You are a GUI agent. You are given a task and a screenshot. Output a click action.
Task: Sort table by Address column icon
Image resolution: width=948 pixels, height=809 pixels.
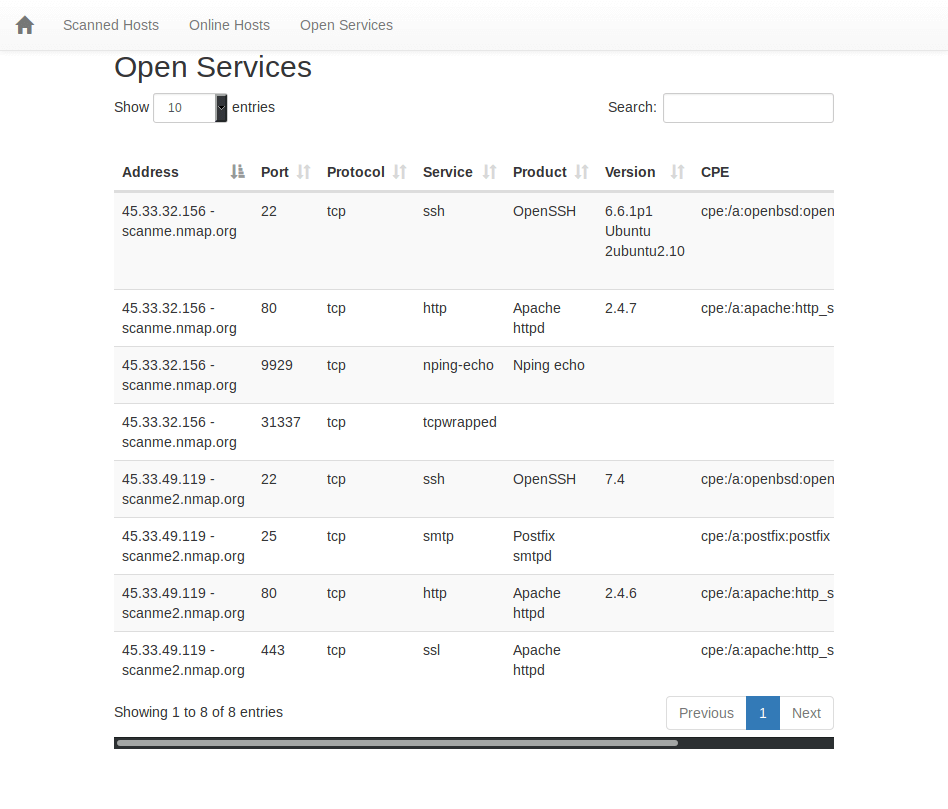click(237, 172)
